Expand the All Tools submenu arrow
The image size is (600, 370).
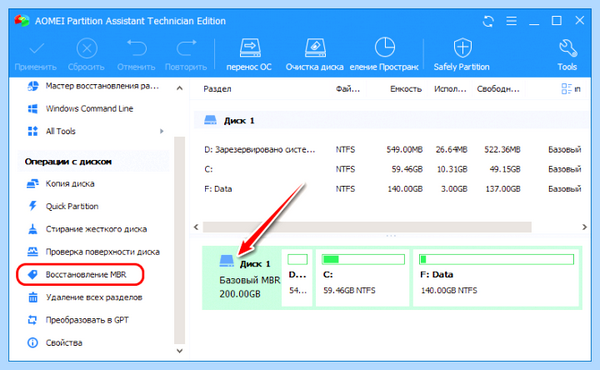point(161,131)
